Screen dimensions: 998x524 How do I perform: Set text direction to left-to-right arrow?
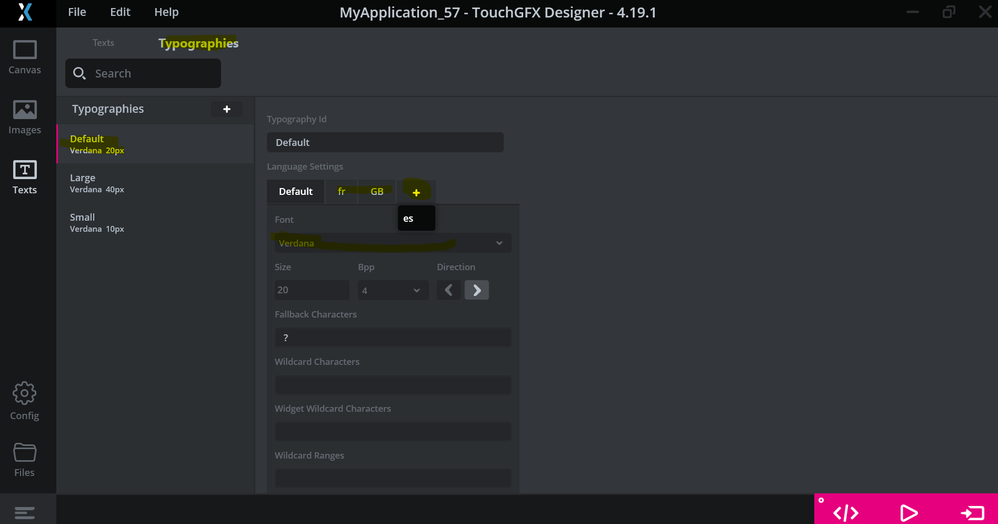[x=477, y=290]
